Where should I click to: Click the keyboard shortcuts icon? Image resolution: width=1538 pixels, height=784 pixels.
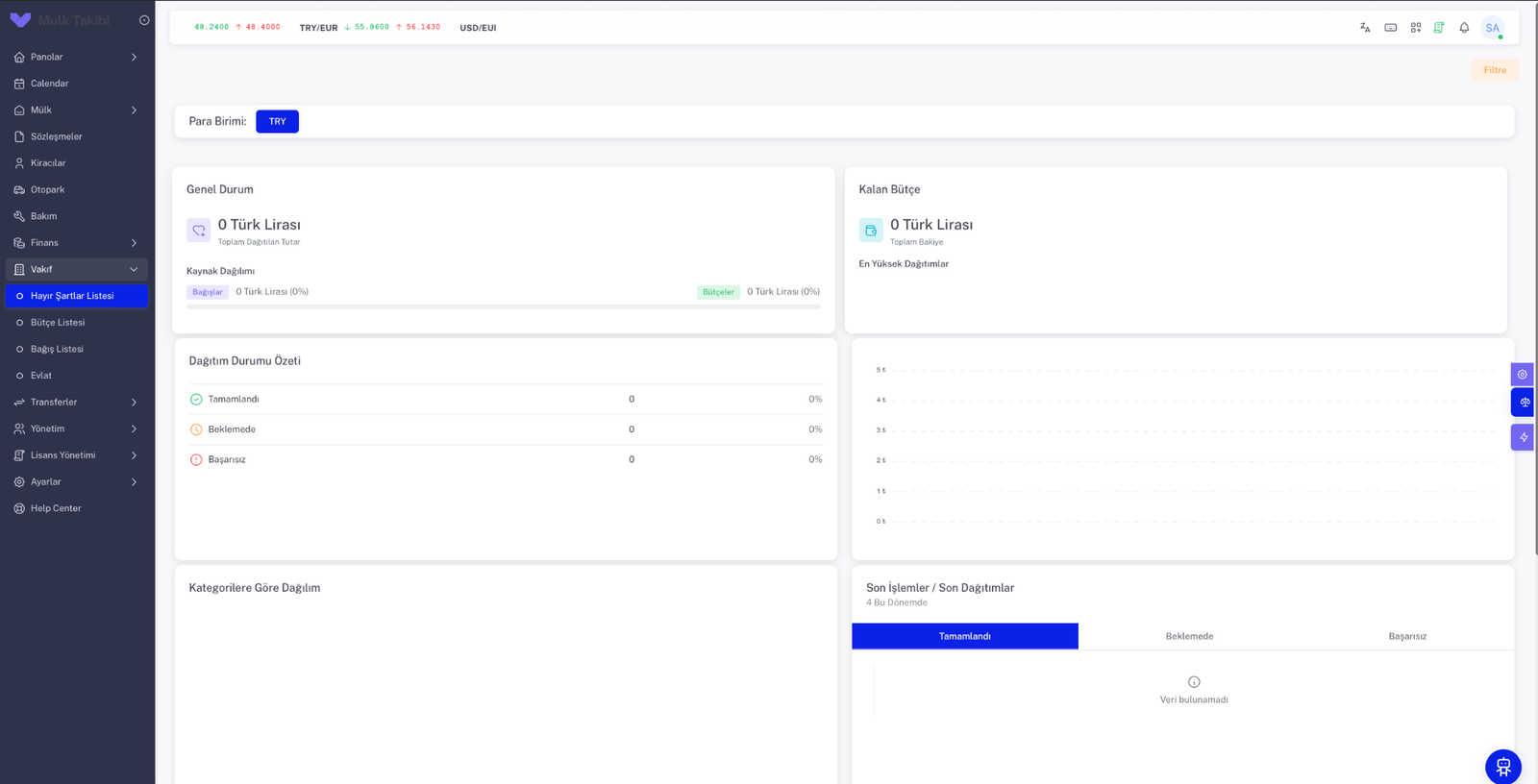click(1391, 28)
